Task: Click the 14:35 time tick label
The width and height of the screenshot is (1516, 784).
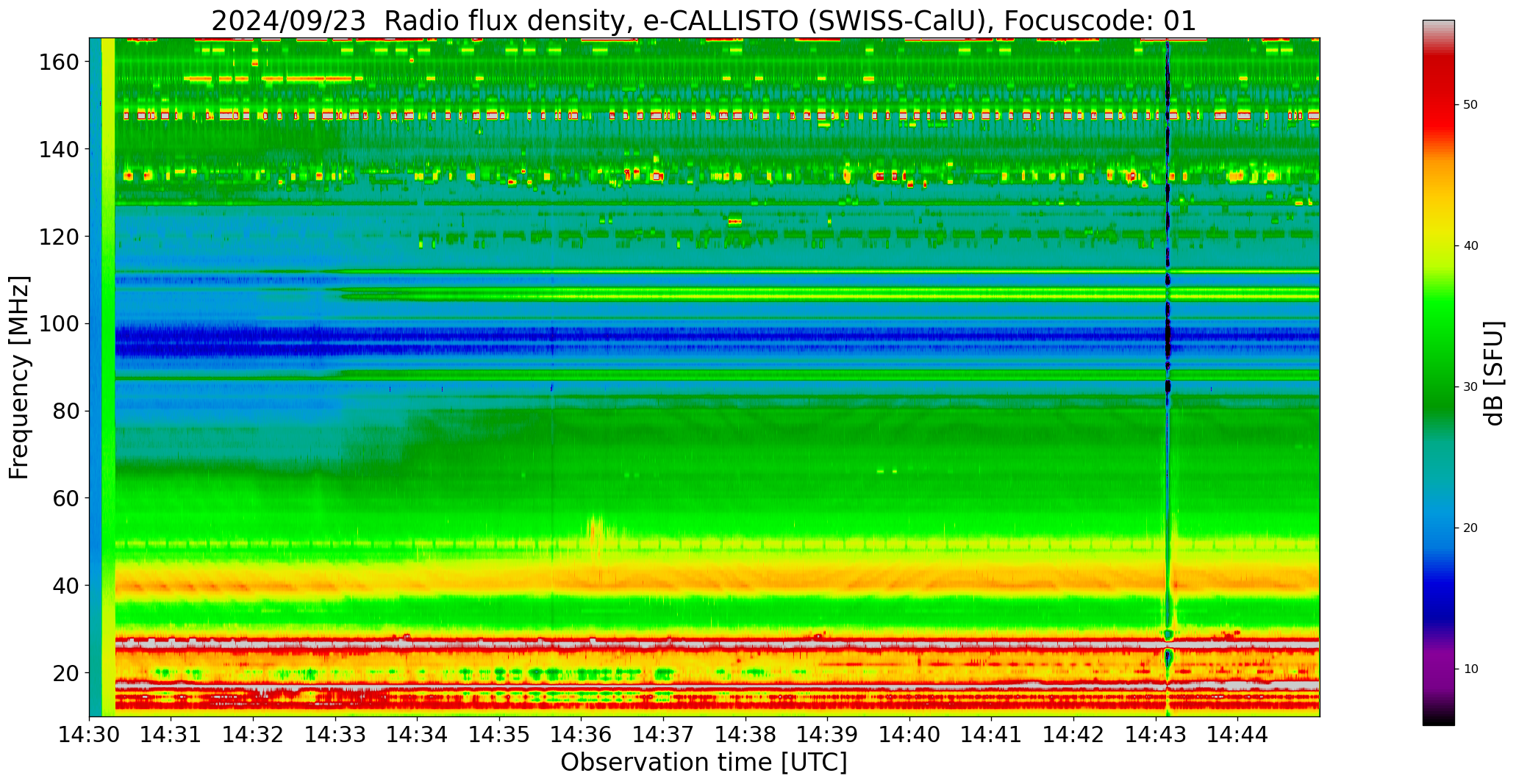Action: coord(499,734)
